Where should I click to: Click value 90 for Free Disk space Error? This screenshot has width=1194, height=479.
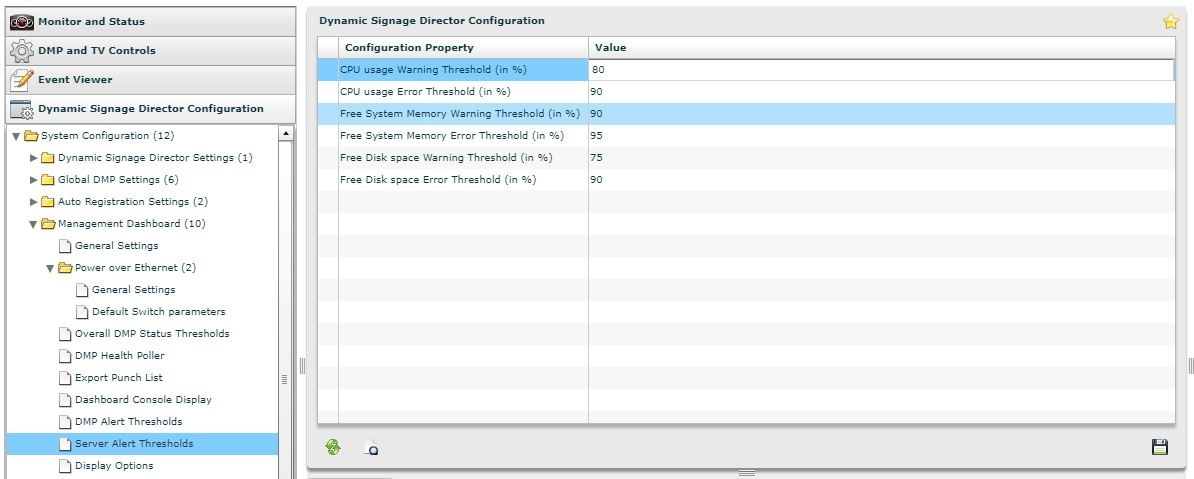point(597,180)
